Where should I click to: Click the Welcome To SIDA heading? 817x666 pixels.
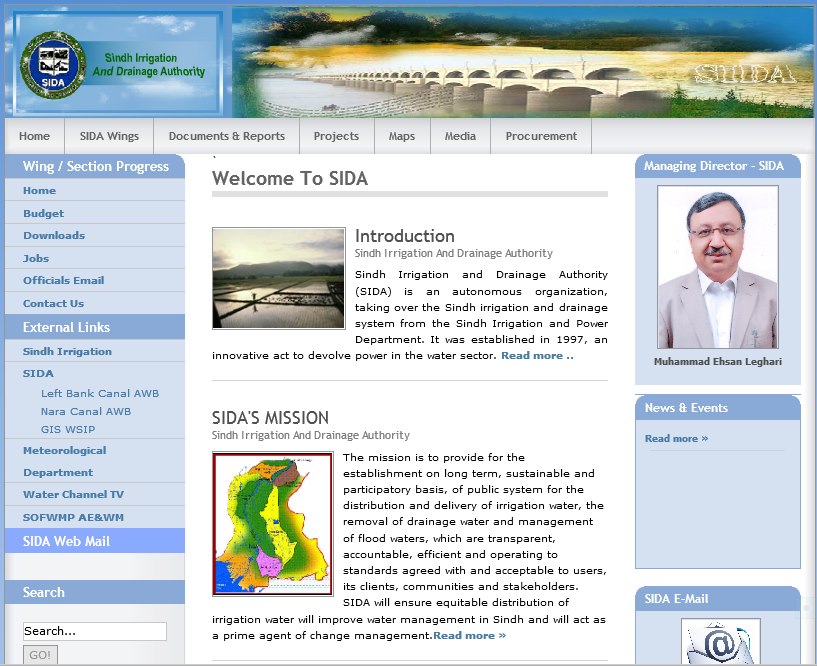(x=290, y=179)
